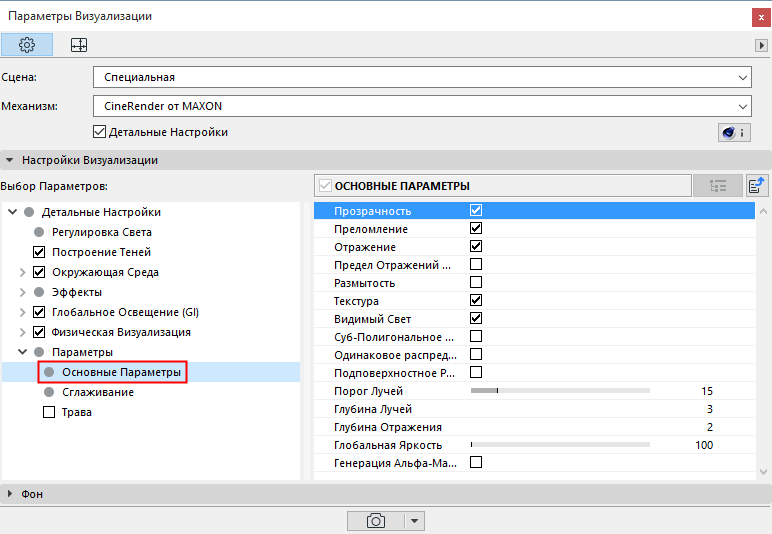The width and height of the screenshot is (772, 534).
Task: Select Регулировка Света in the tree
Action: click(x=101, y=232)
